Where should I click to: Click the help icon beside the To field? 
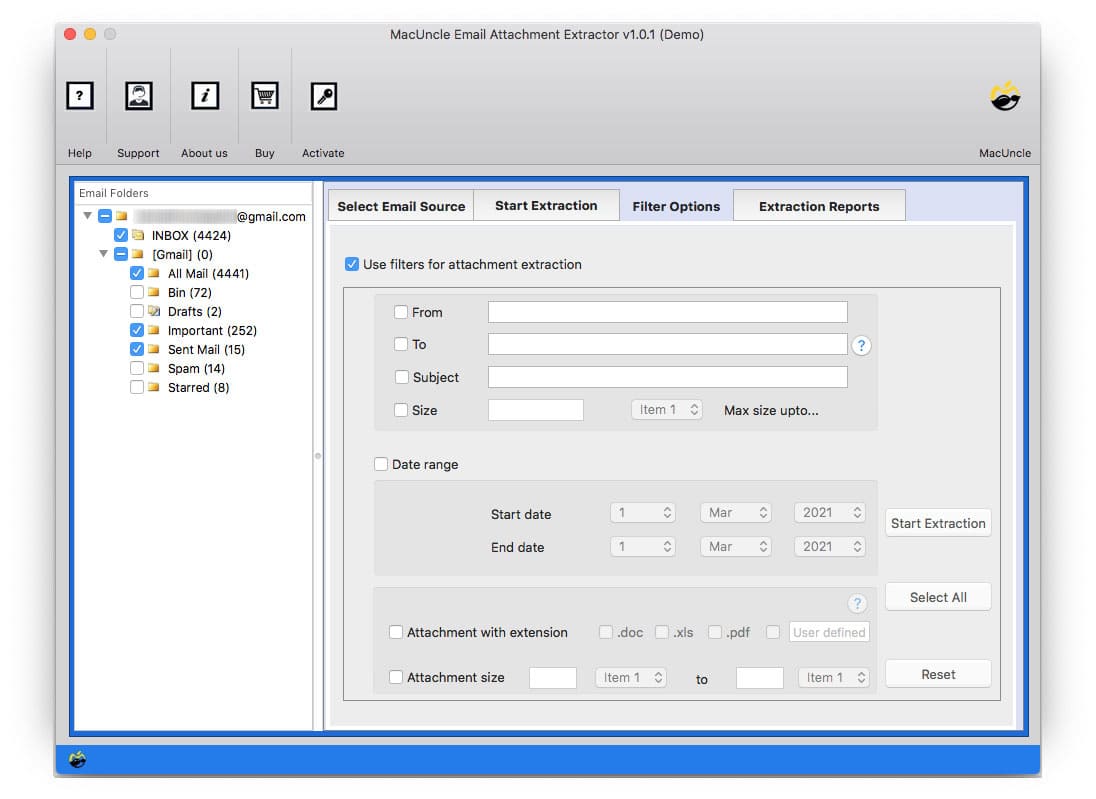point(861,345)
